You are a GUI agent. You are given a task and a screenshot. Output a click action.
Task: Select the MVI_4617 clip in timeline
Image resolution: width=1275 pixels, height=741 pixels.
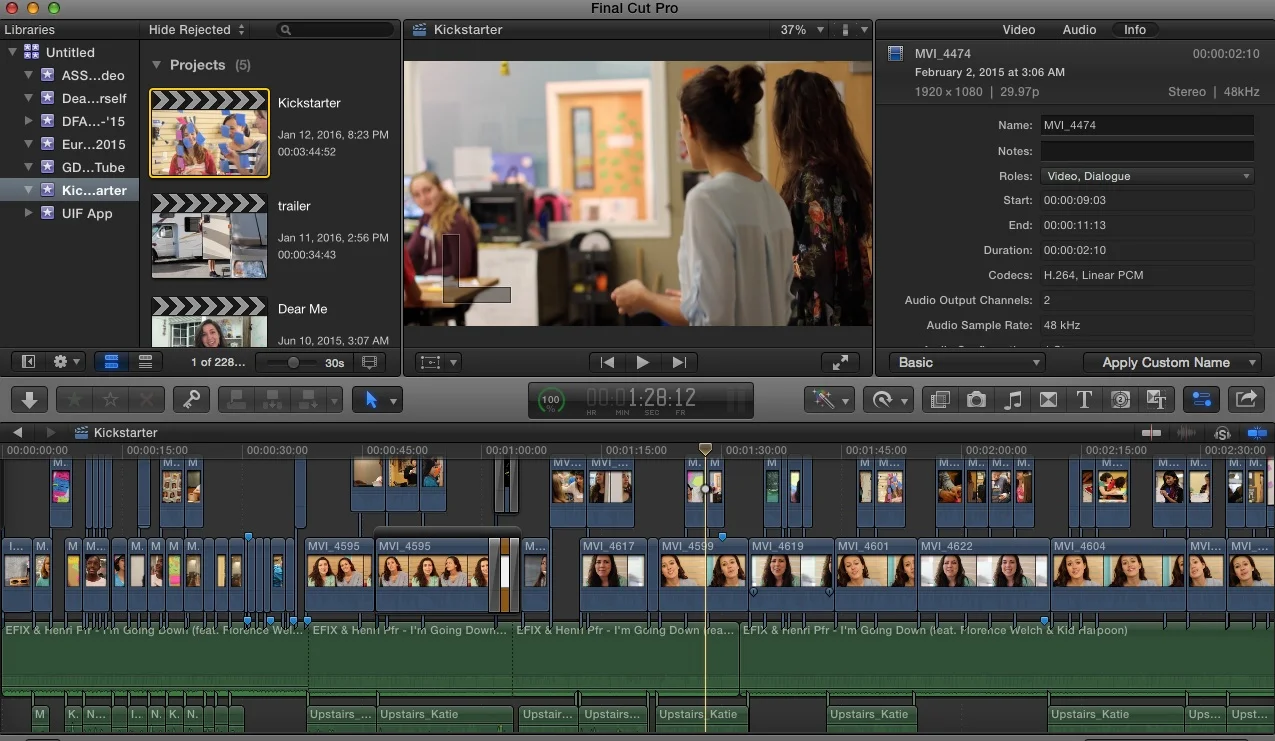pos(613,573)
